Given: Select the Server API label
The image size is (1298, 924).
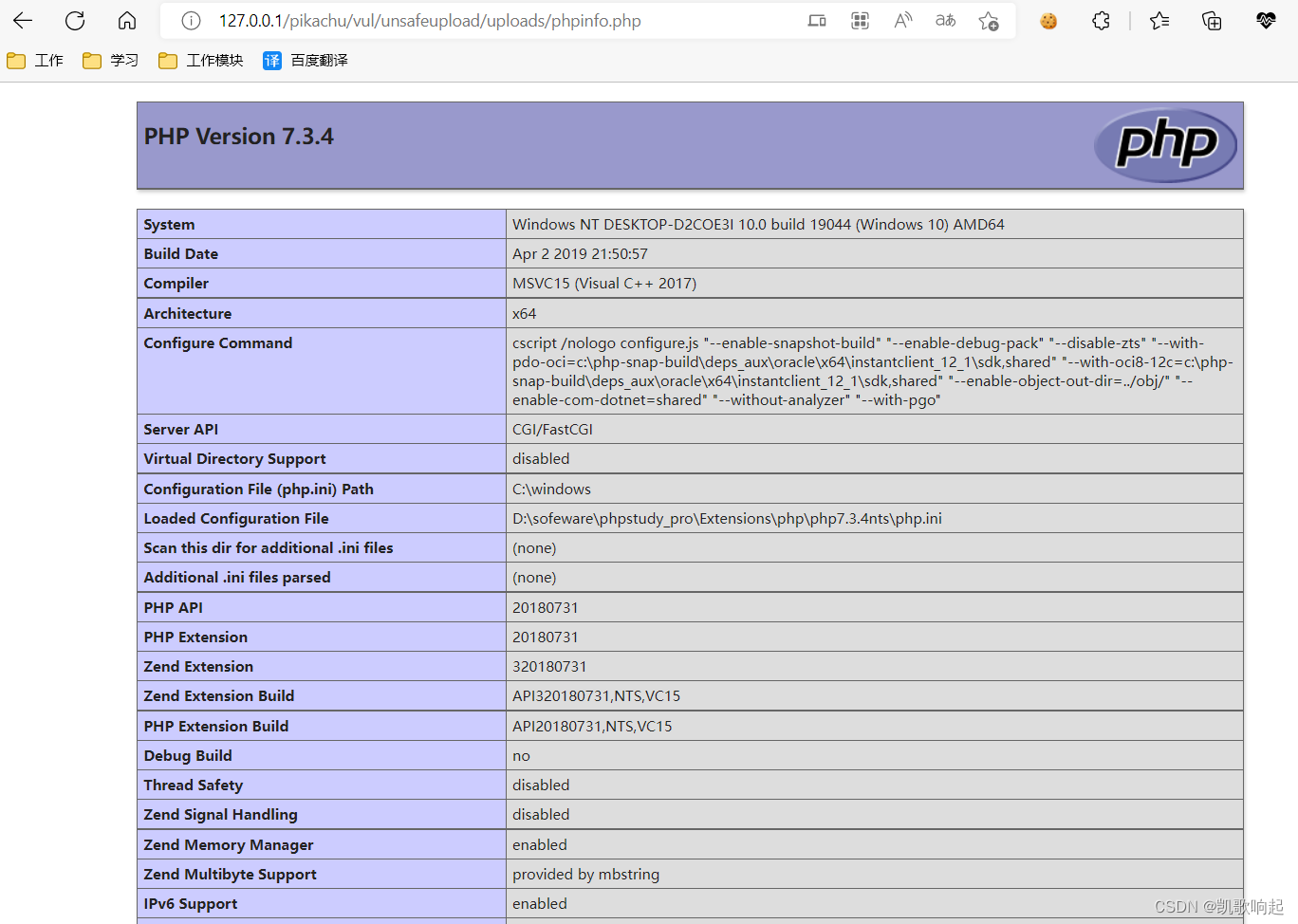Looking at the screenshot, I should (181, 430).
